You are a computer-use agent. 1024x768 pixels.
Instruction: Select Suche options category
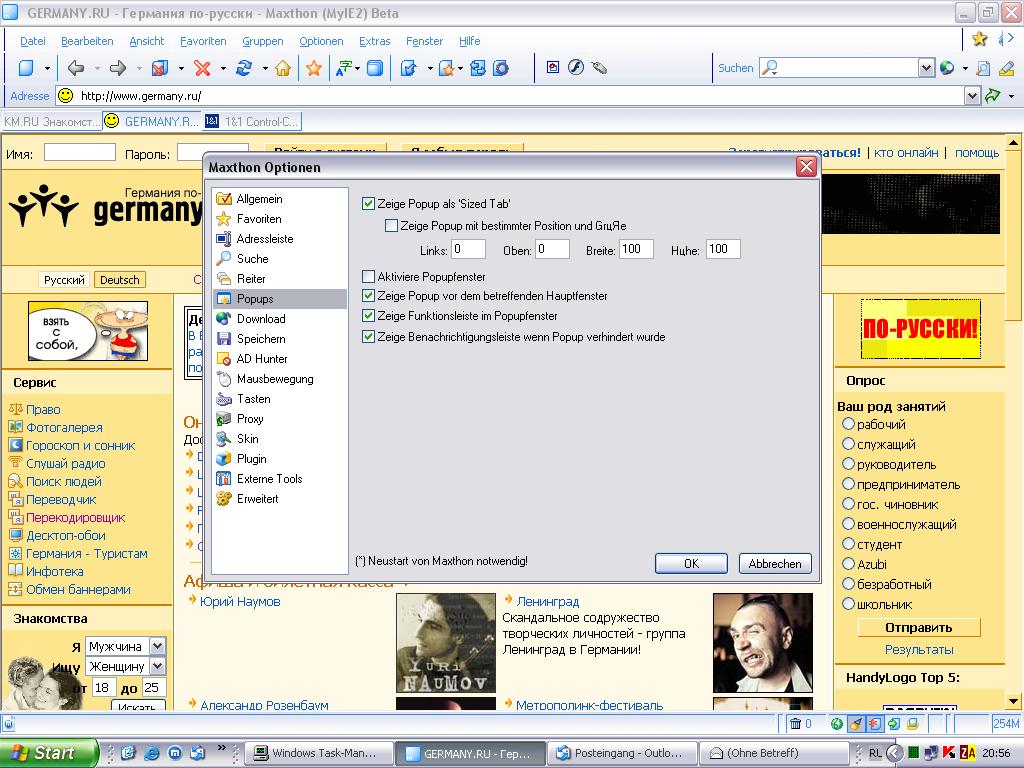pos(252,259)
